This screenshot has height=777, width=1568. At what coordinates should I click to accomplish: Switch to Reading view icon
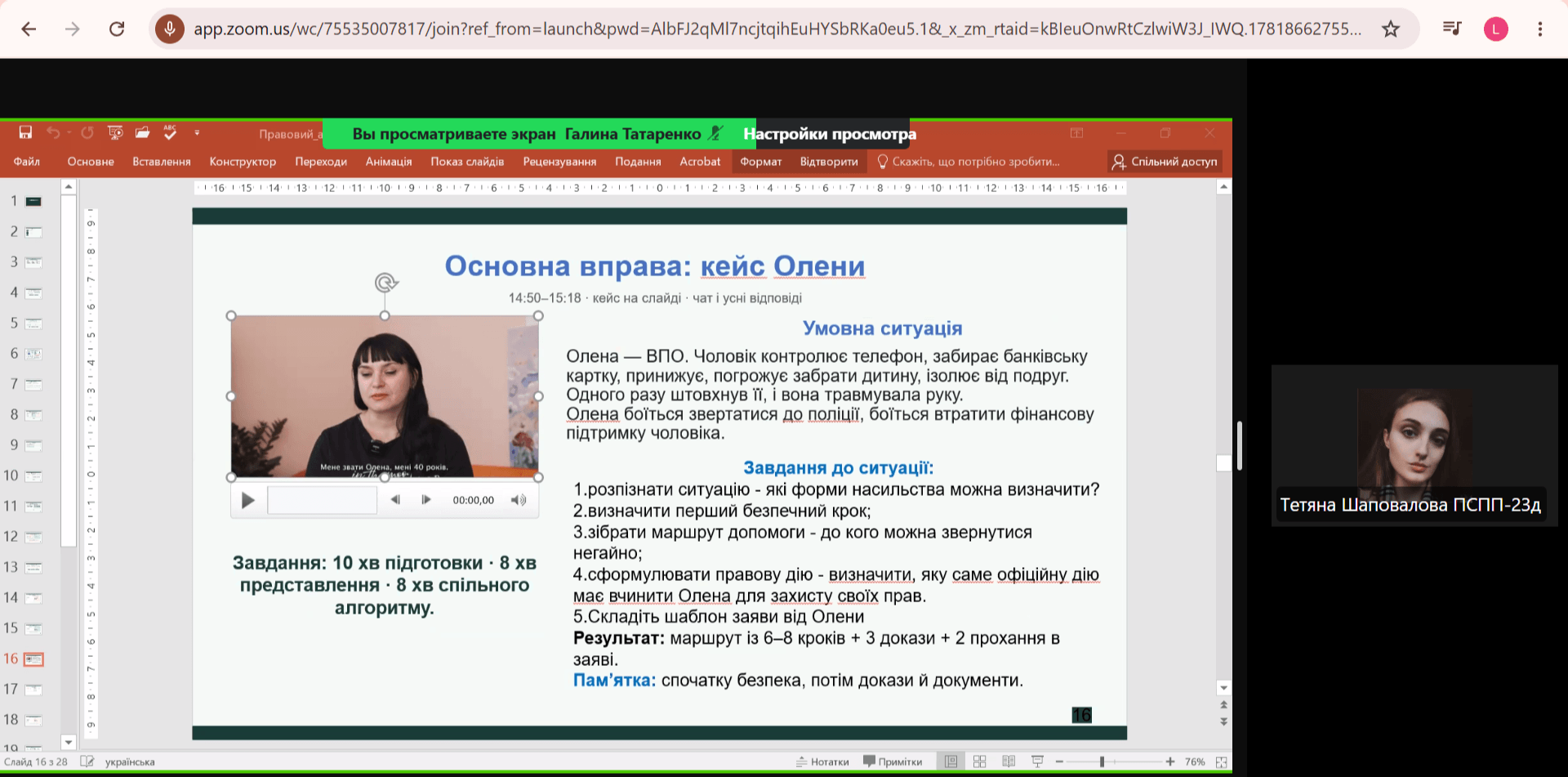pos(1009,761)
